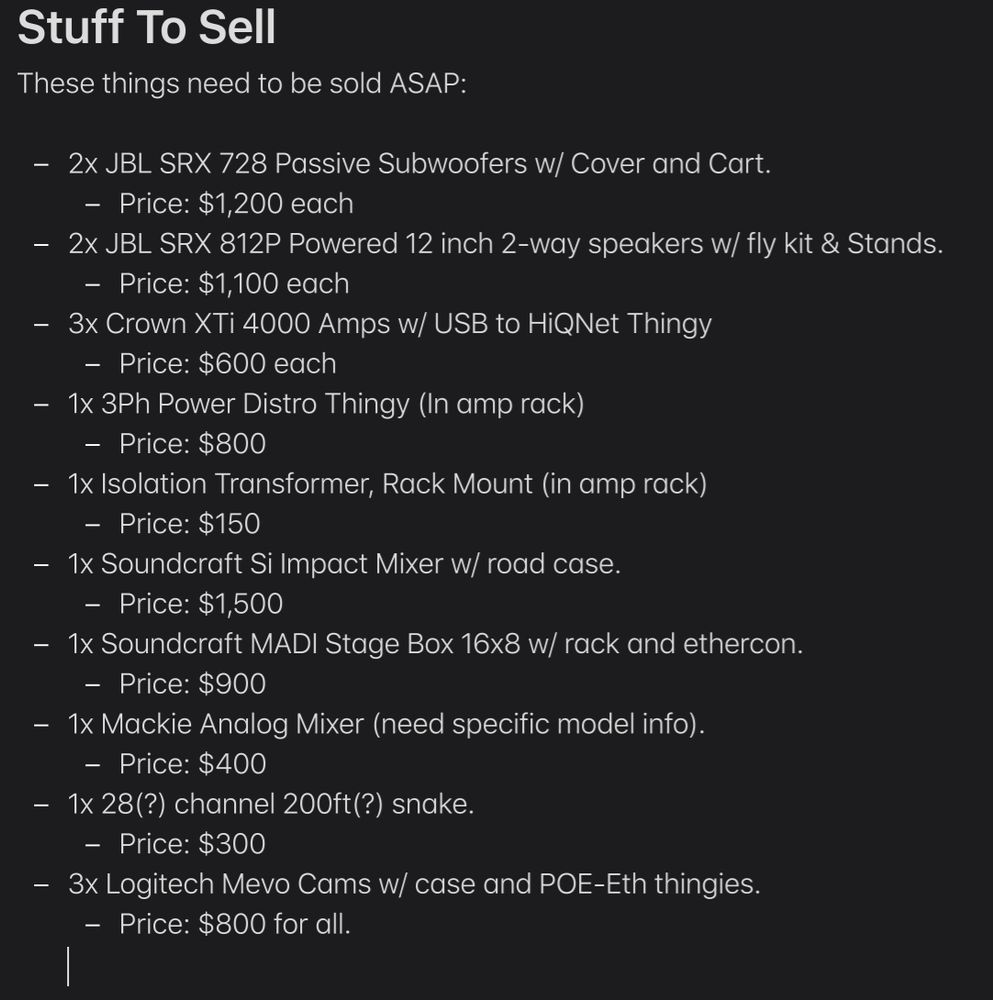Screen dimensions: 993x1000
Task: Click the 'Price: $1,200 each' line
Action: 236,204
